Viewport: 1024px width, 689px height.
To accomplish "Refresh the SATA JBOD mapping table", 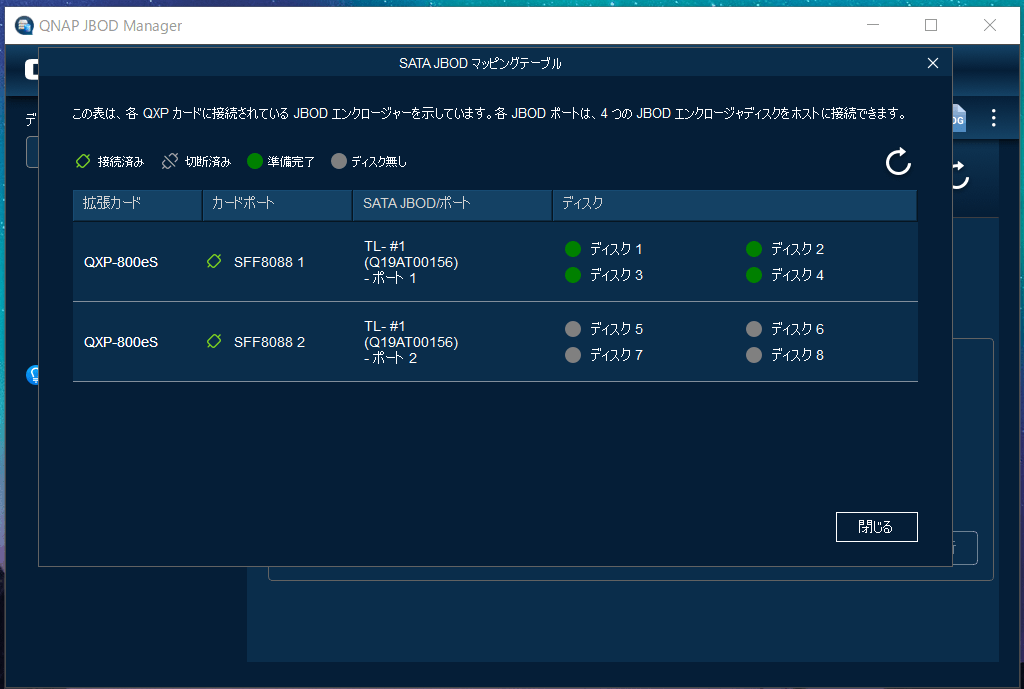I will pyautogui.click(x=898, y=161).
